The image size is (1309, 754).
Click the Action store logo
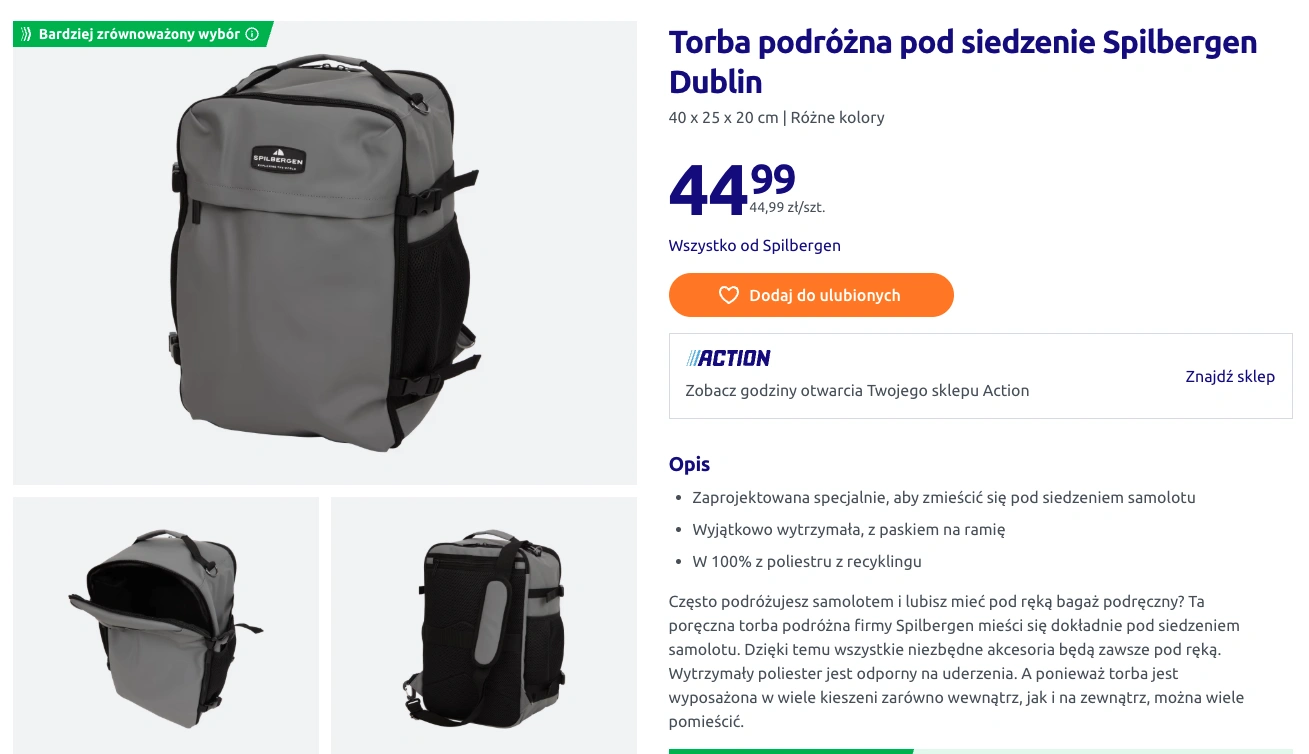728,357
